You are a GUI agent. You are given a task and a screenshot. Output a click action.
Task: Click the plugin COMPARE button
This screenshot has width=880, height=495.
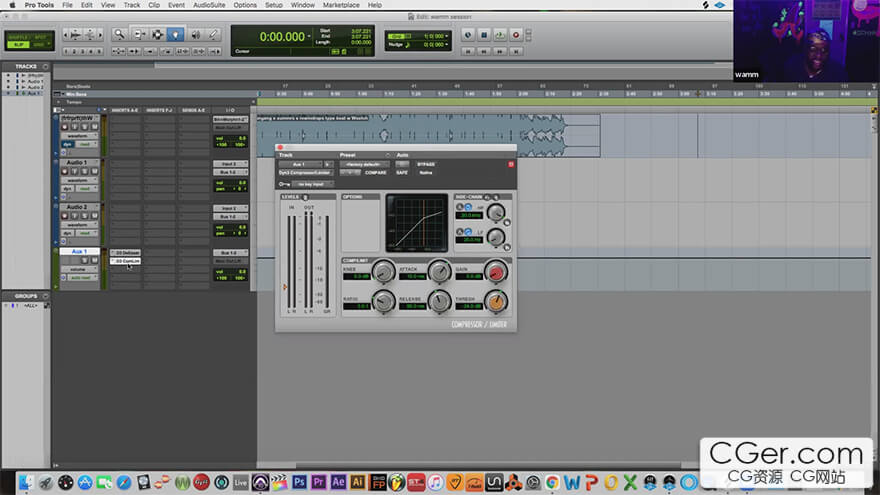pos(375,173)
